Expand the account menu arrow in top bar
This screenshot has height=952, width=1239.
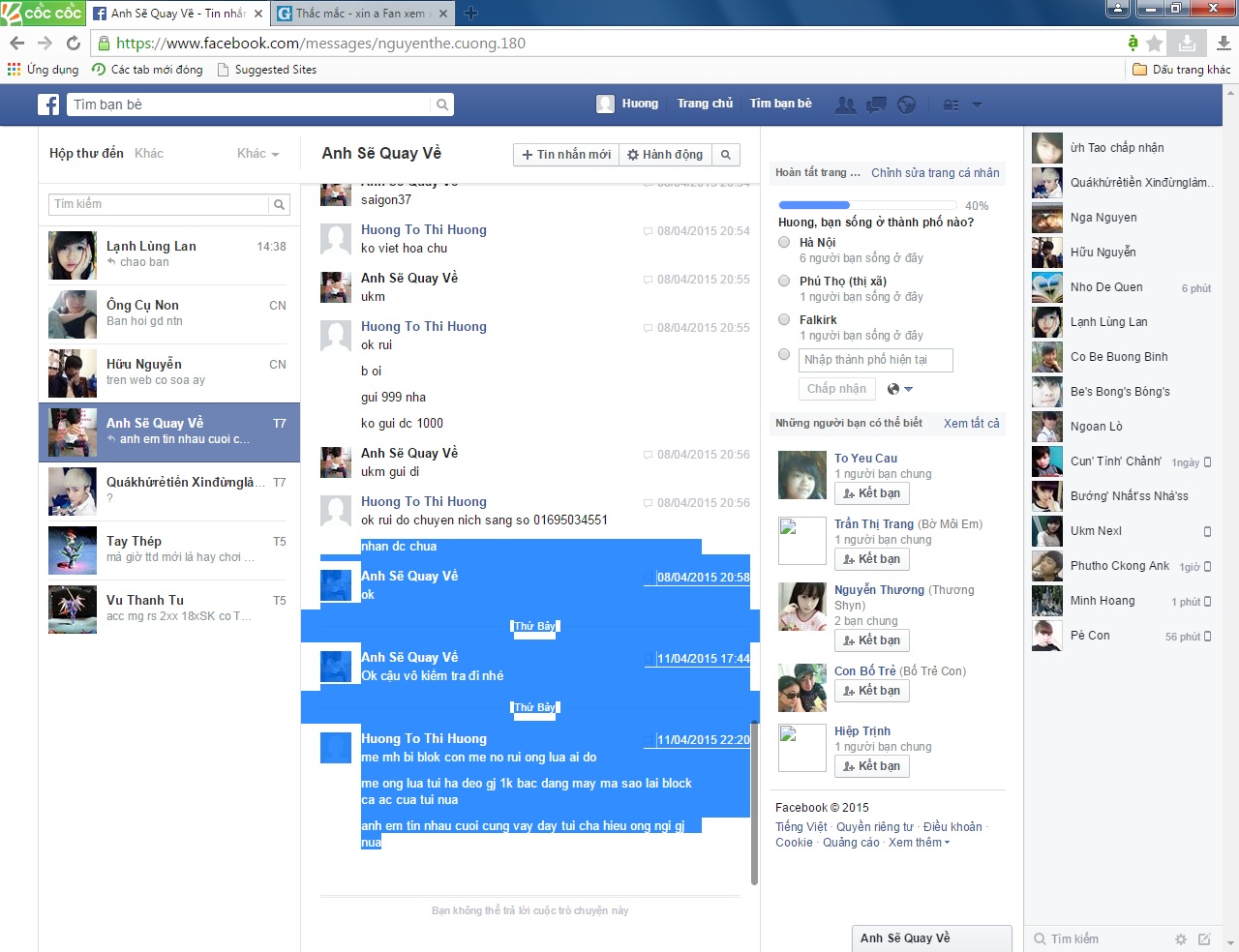[x=977, y=104]
